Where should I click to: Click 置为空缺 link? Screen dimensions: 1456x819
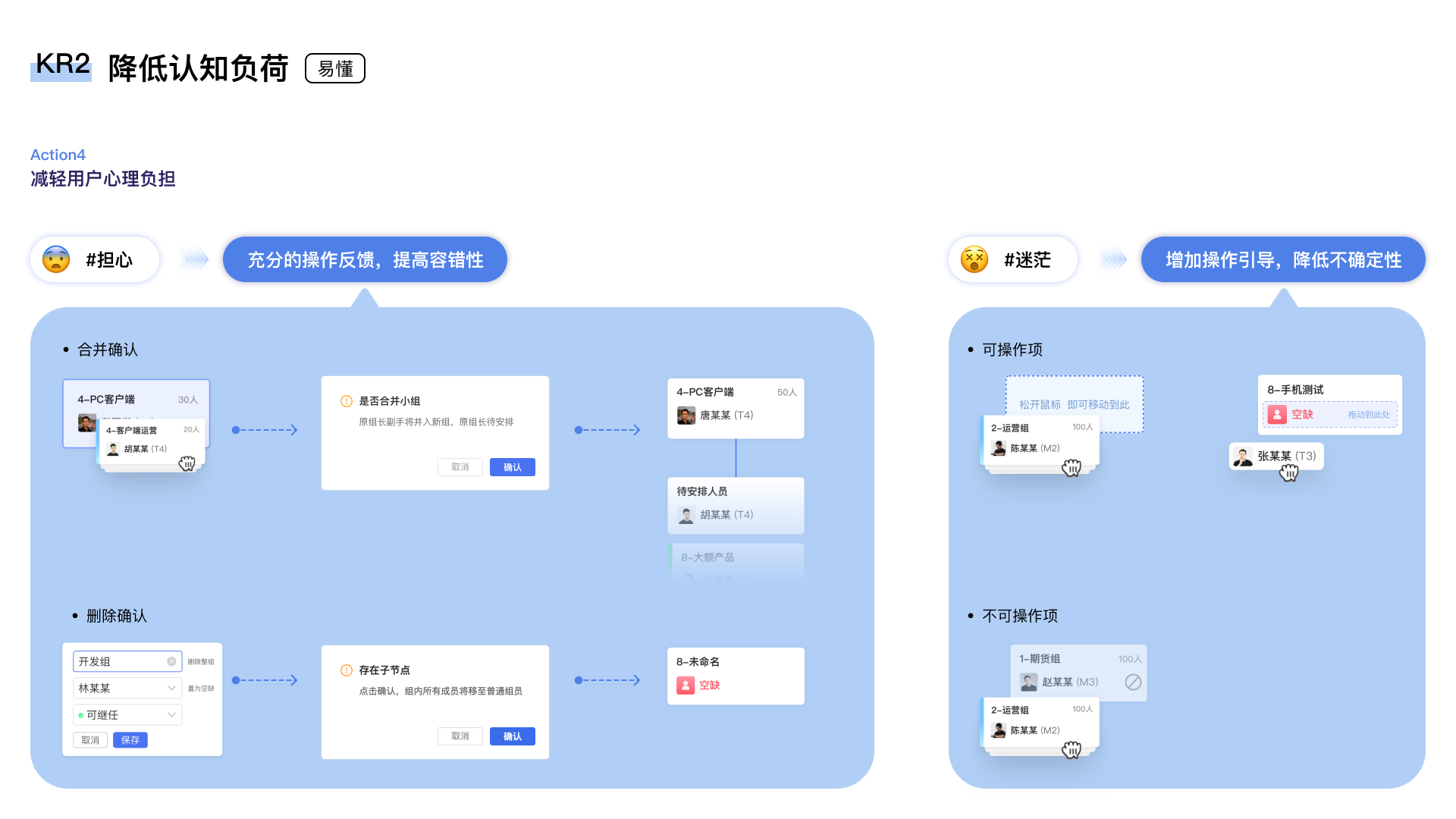pos(201,689)
